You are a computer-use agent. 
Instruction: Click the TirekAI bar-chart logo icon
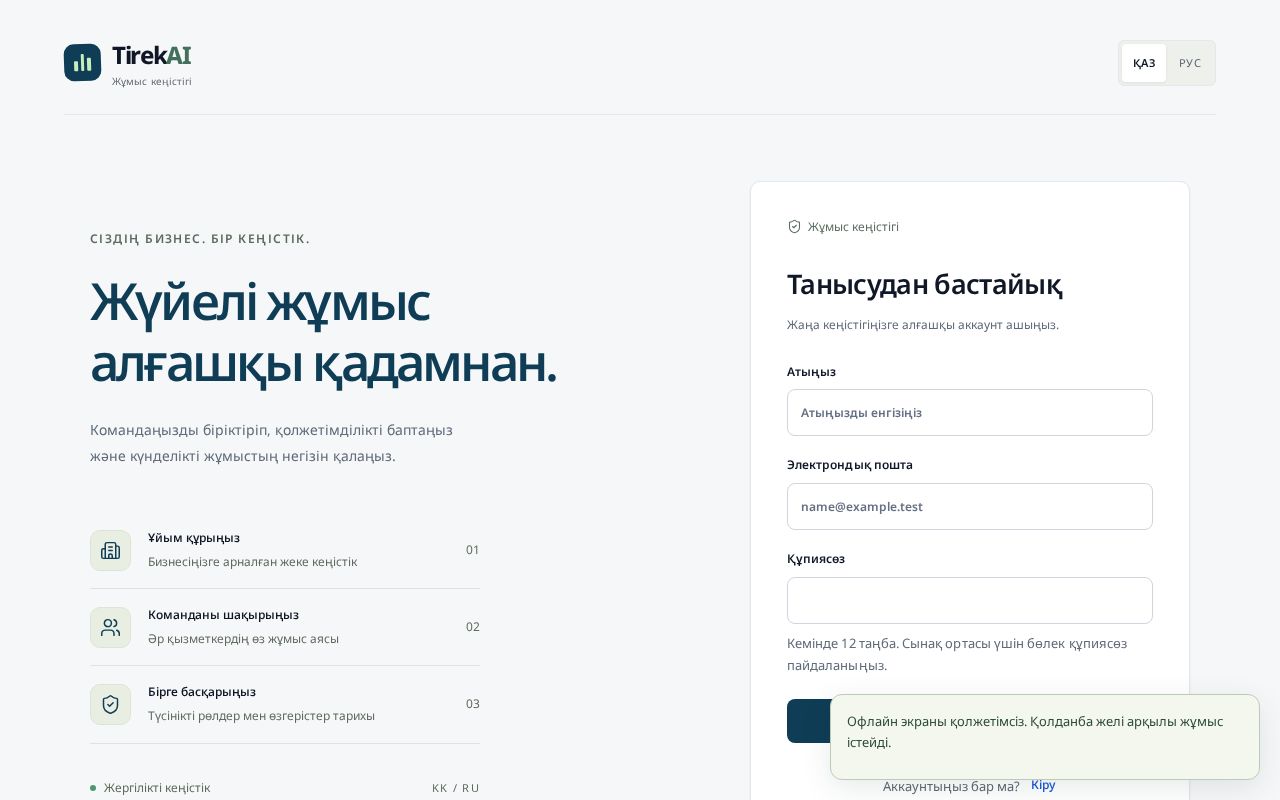(82, 62)
